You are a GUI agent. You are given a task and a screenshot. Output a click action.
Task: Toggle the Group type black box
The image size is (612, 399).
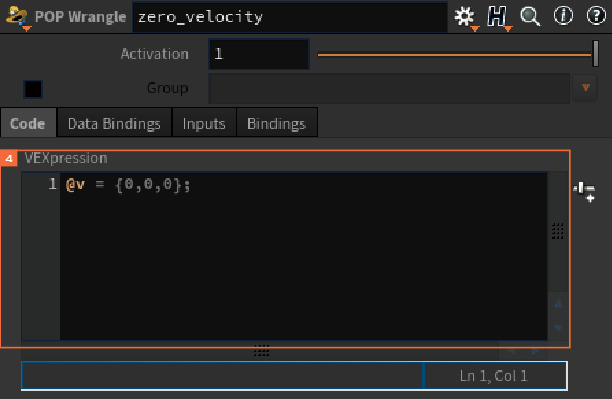[x=33, y=89]
